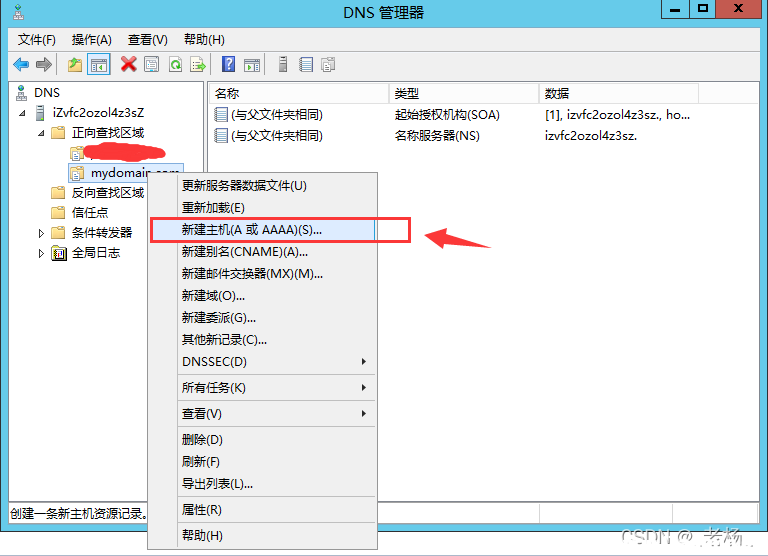Click the NS record row icon

point(221,135)
